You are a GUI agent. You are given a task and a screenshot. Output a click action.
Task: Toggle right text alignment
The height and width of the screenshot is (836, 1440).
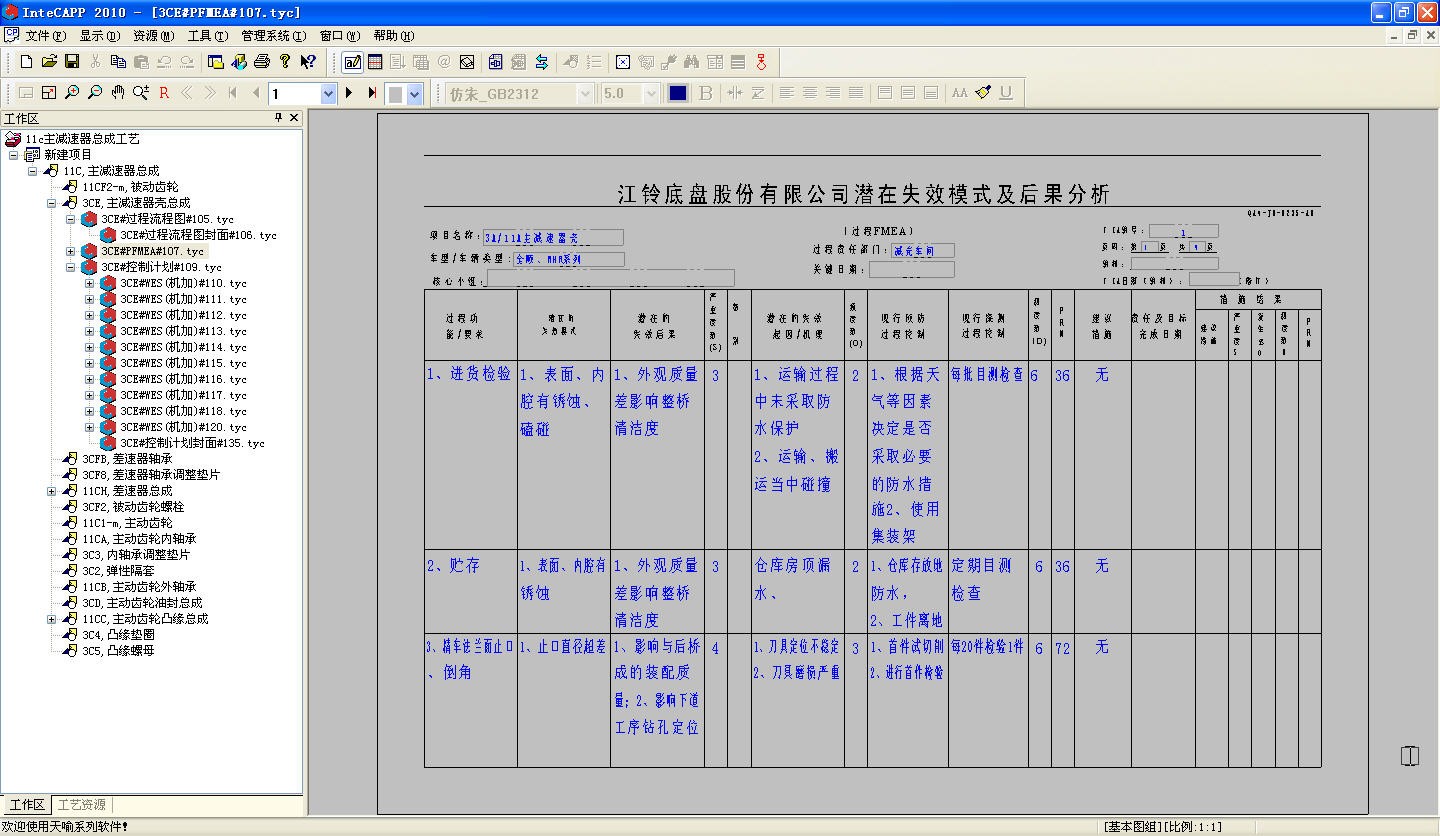(833, 93)
